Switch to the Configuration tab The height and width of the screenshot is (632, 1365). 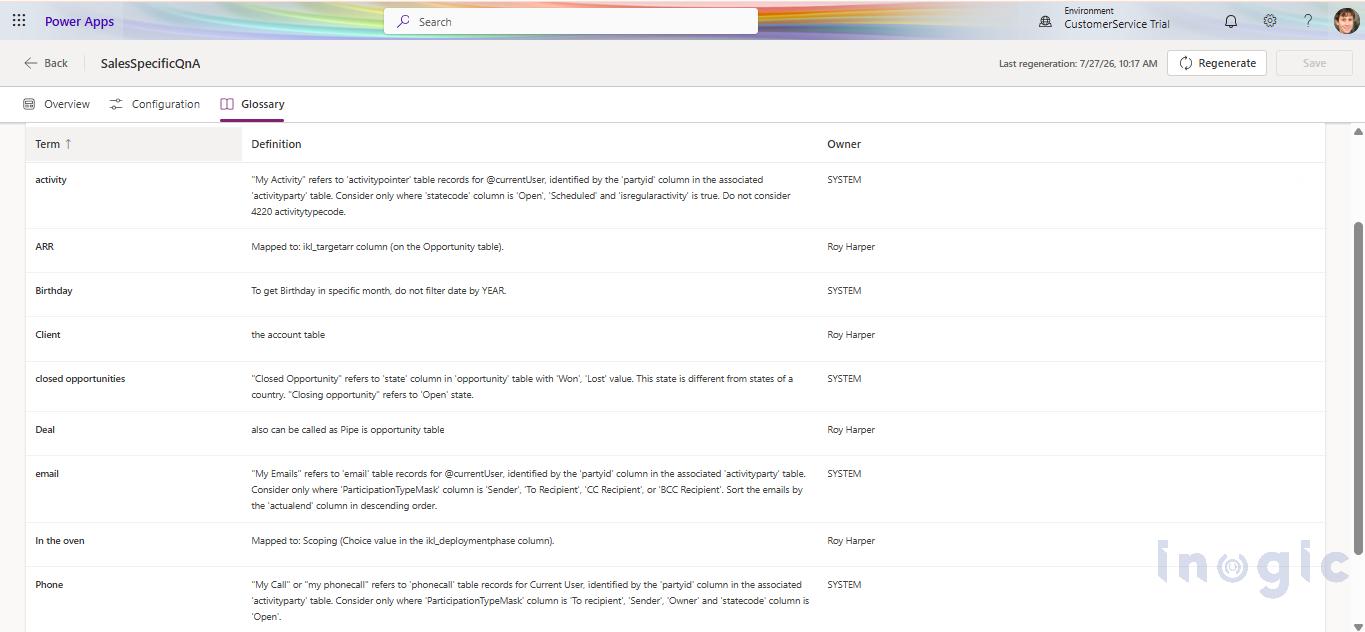click(x=155, y=104)
